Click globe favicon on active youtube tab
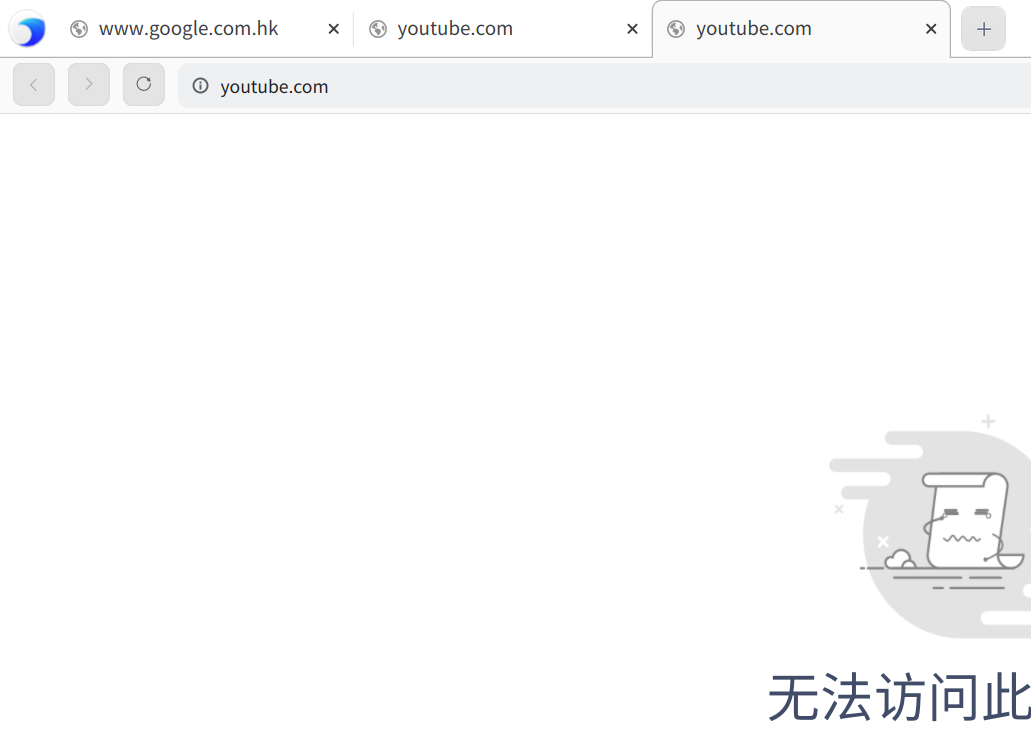This screenshot has height=755, width=1031. [x=676, y=29]
